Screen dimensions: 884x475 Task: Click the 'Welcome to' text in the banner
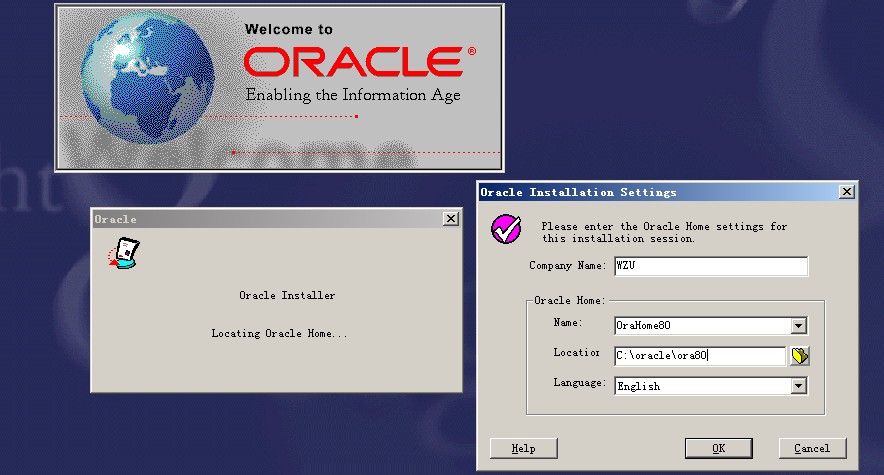[289, 29]
